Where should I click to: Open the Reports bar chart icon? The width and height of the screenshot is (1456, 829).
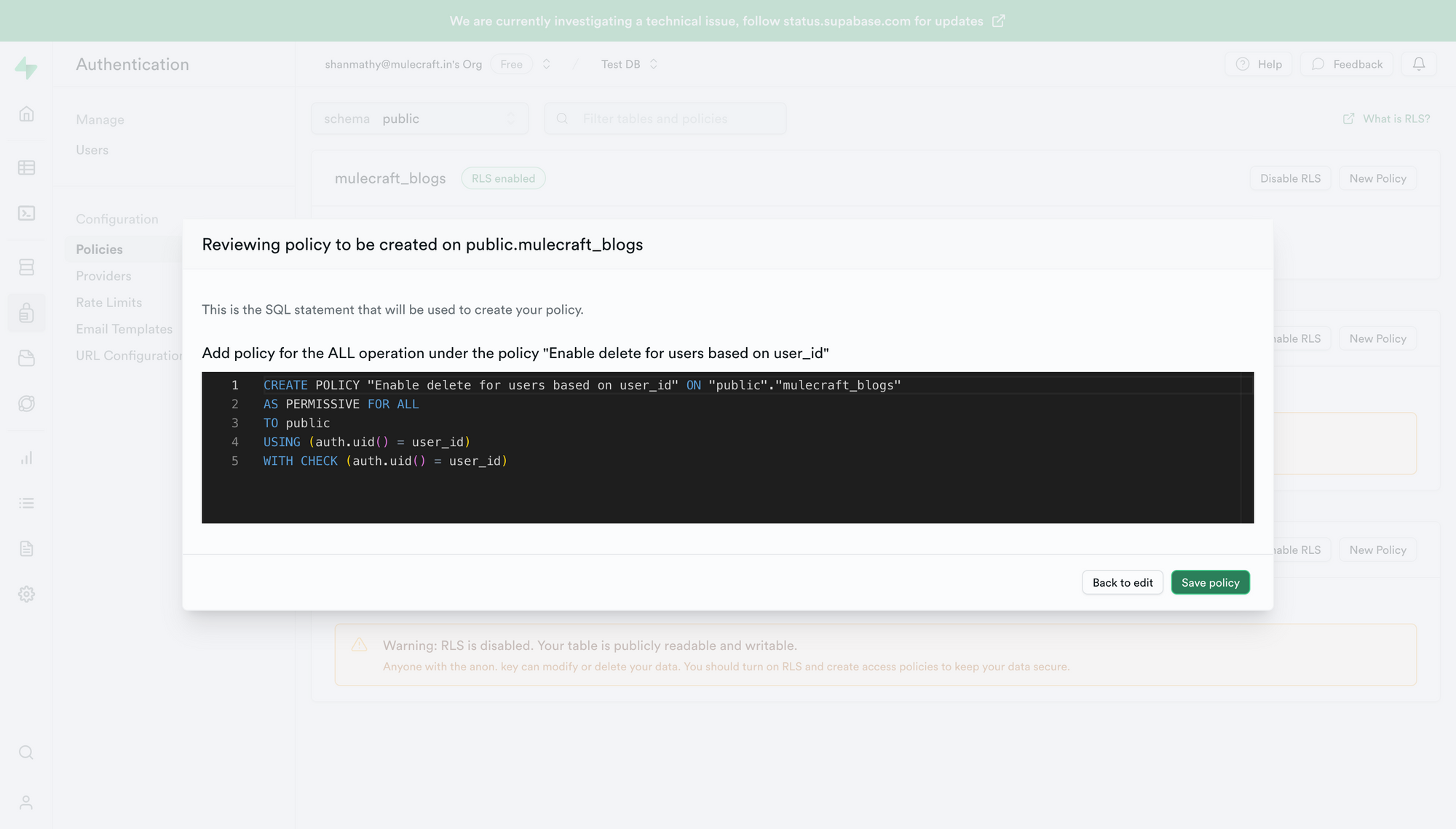pyautogui.click(x=26, y=458)
